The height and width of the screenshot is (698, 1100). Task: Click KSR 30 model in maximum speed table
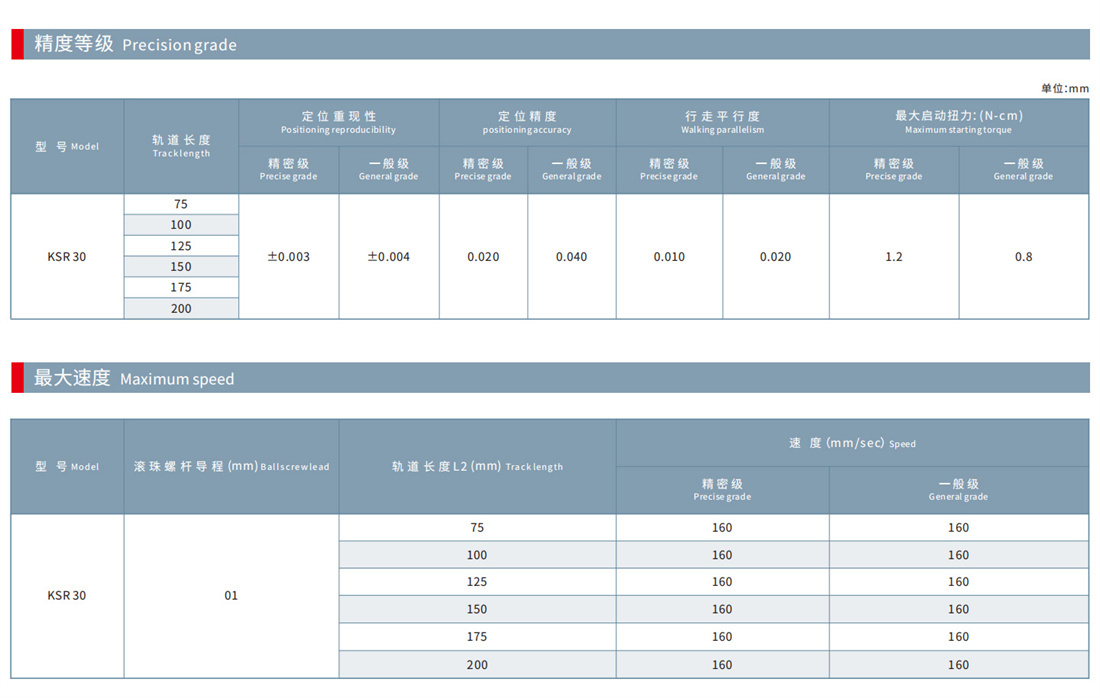click(67, 596)
